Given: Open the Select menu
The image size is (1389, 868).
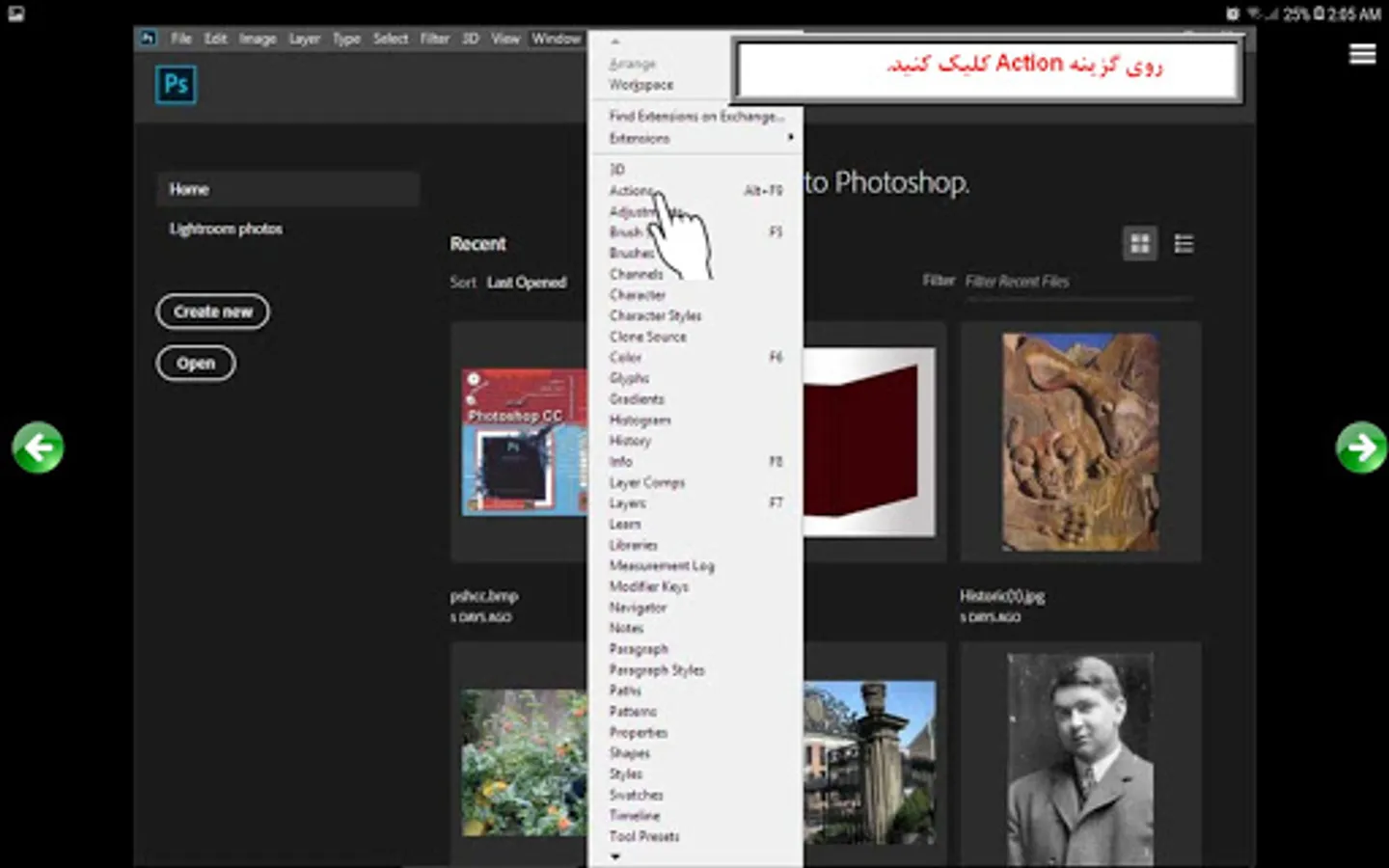Looking at the screenshot, I should tap(391, 39).
